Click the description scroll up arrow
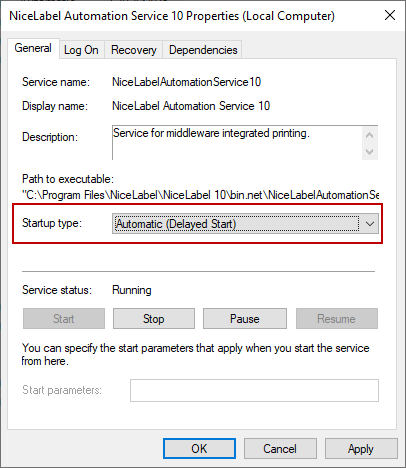 369,135
